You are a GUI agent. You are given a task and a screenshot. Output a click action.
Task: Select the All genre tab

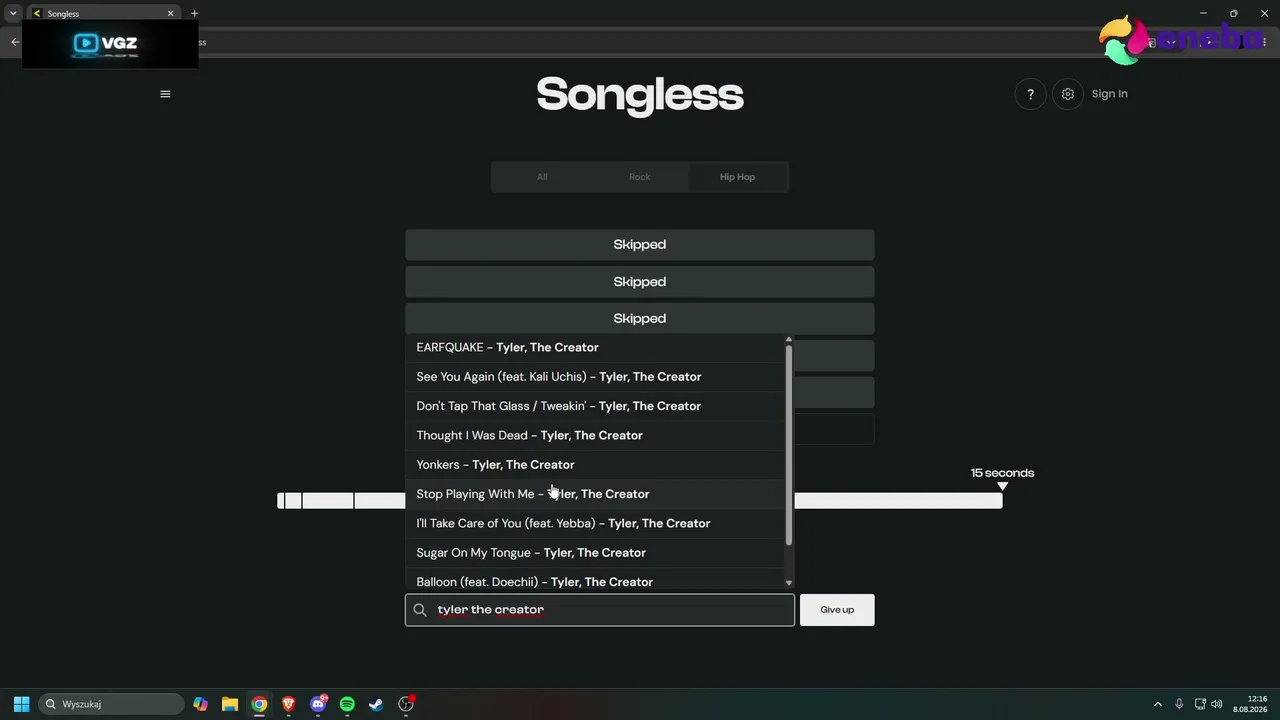[x=541, y=177]
